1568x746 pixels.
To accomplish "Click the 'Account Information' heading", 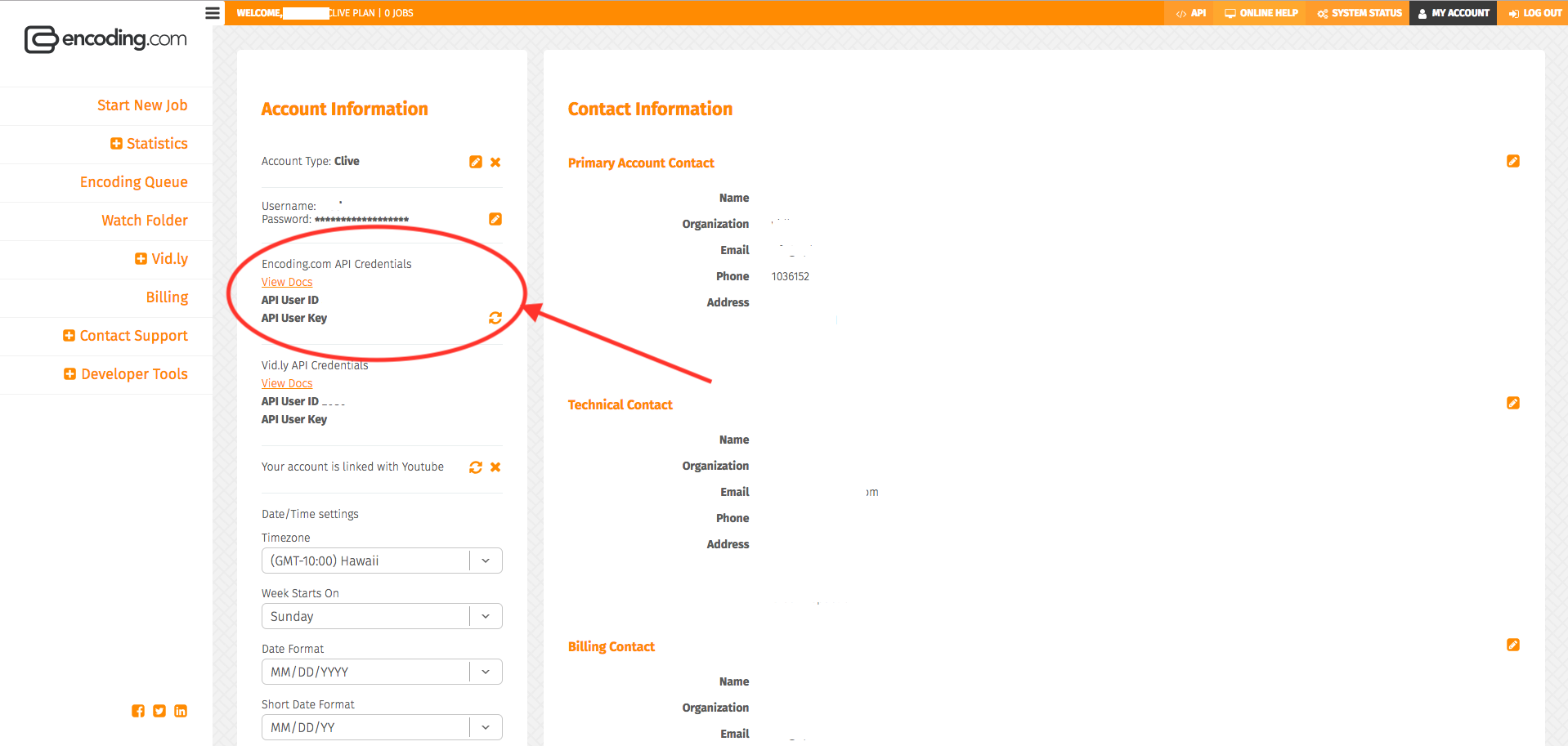I will [x=345, y=109].
